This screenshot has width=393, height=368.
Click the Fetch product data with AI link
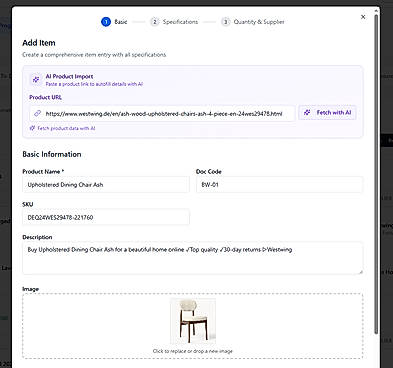pyautogui.click(x=62, y=128)
